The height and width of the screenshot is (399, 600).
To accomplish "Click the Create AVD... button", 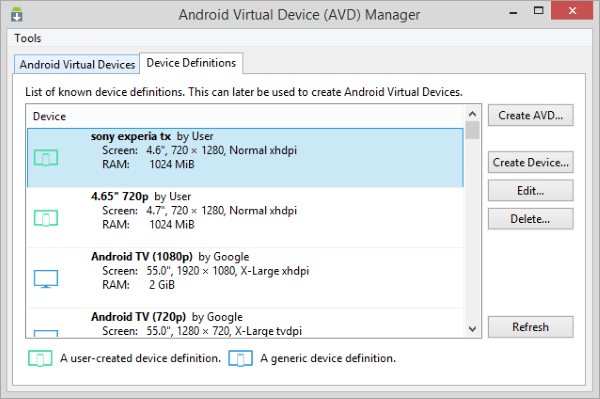I will click(x=530, y=115).
